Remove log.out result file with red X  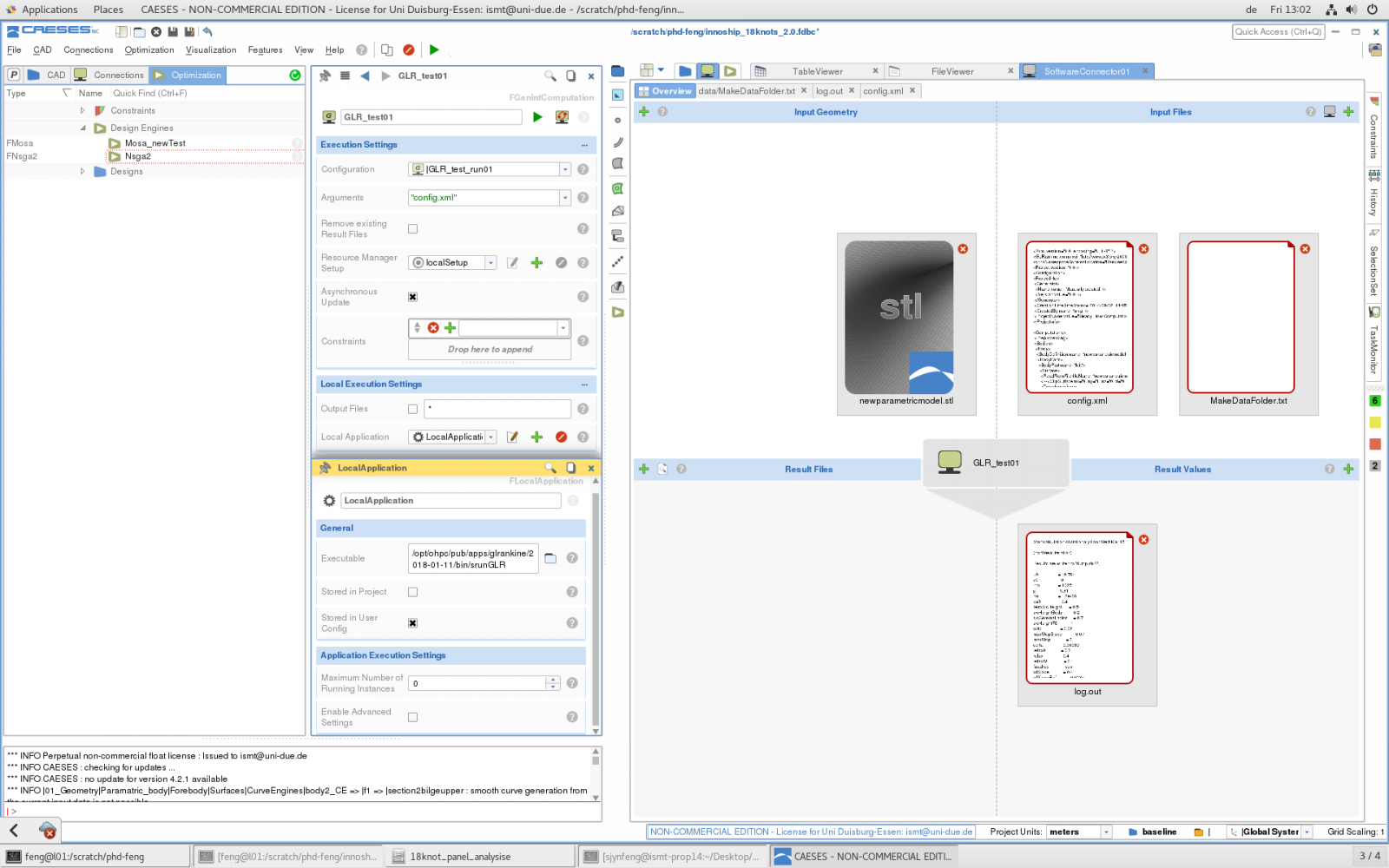1144,540
